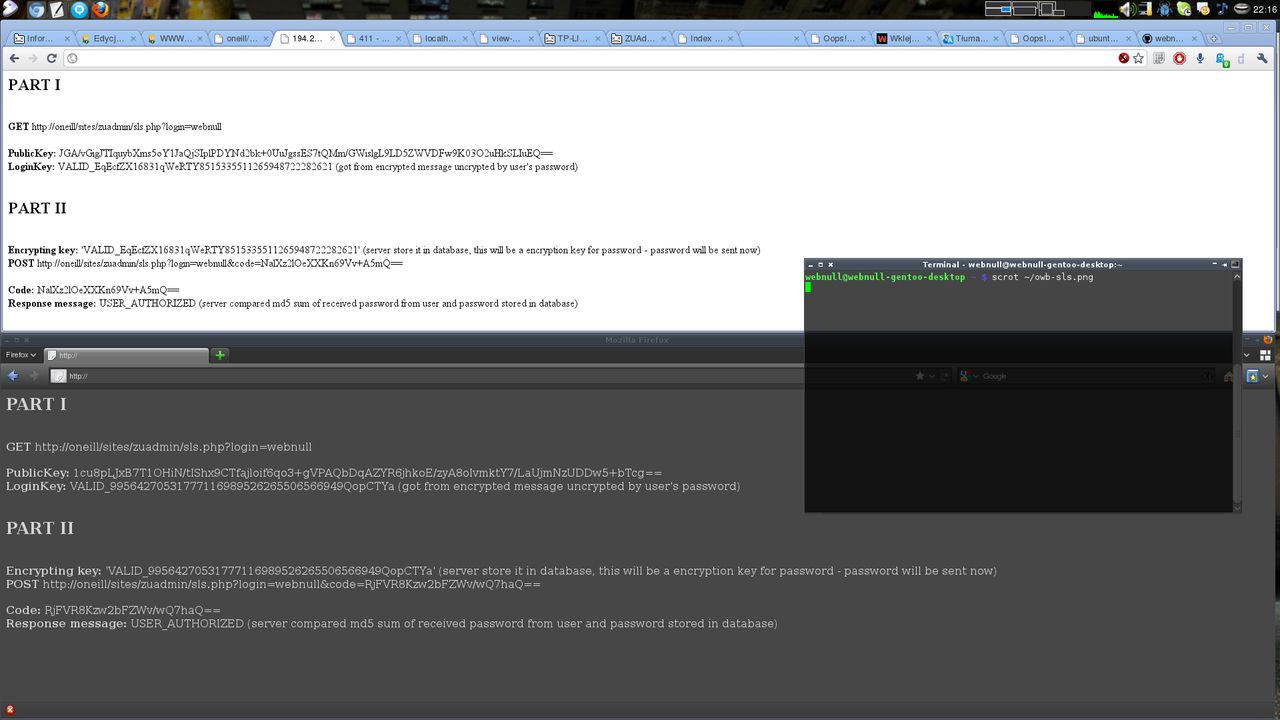Go forward in the Chrome window
Screen dimensions: 1280x720
(x=32, y=58)
